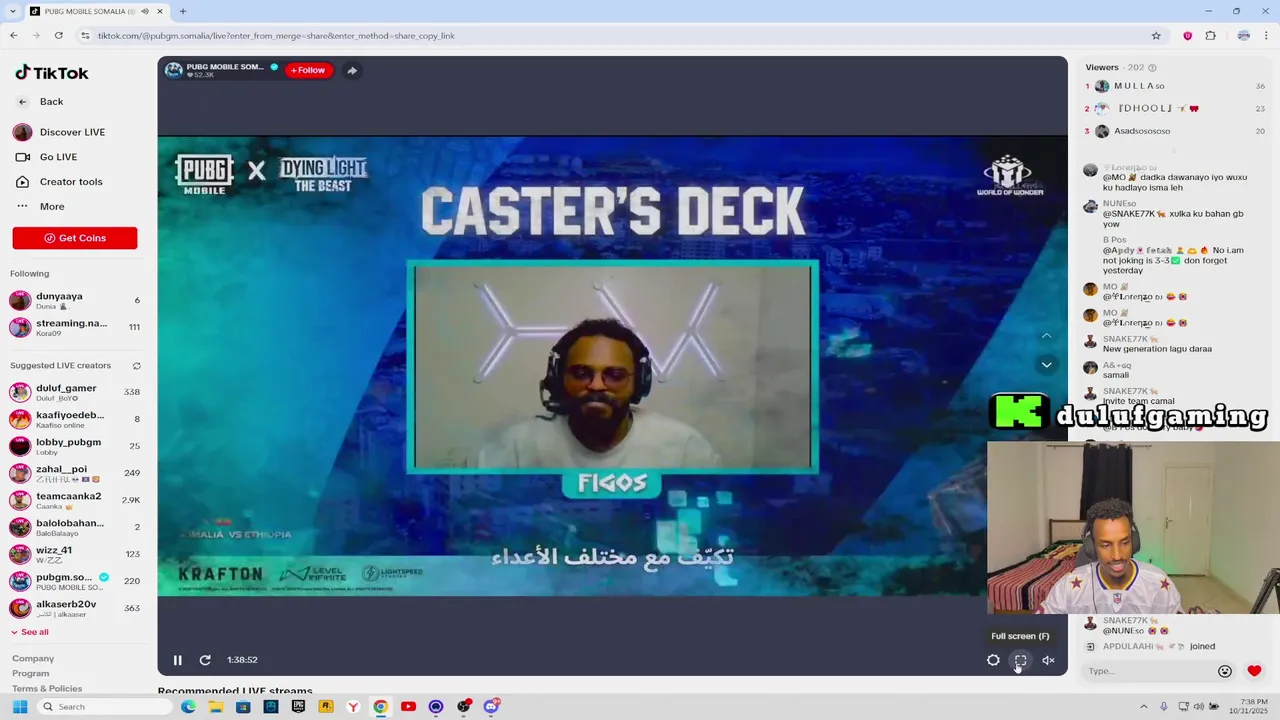Select viewer Asadsosososo ranked third

coord(1175,131)
